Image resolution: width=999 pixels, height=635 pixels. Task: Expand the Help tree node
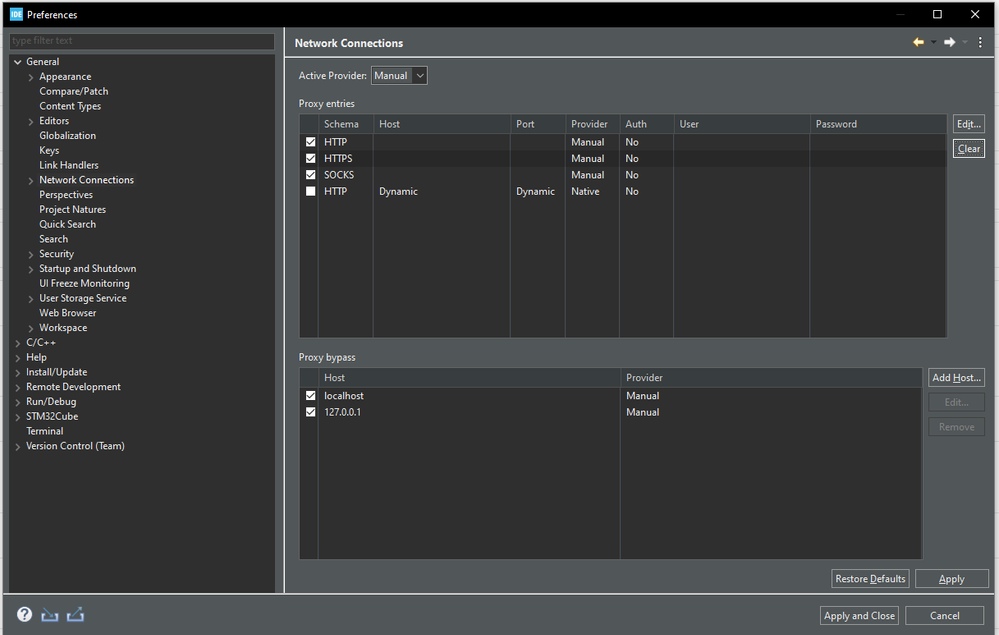[18, 358]
